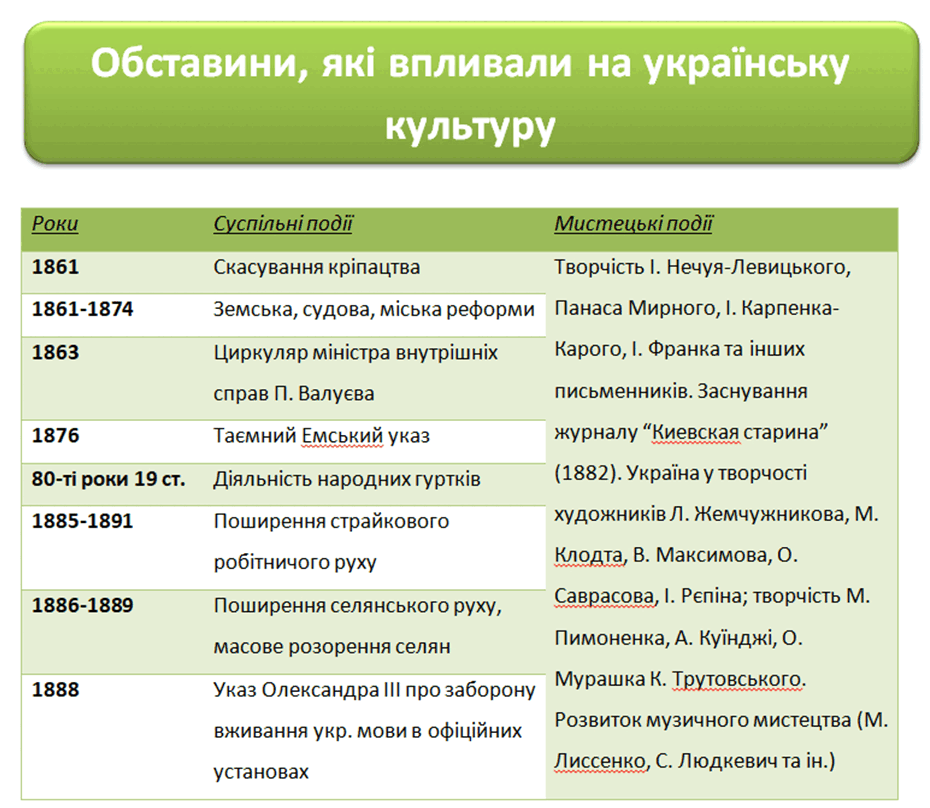Select the line "Саврасова, І. Рєпіна; творчість М."
The height and width of the screenshot is (808, 930).
(x=712, y=596)
